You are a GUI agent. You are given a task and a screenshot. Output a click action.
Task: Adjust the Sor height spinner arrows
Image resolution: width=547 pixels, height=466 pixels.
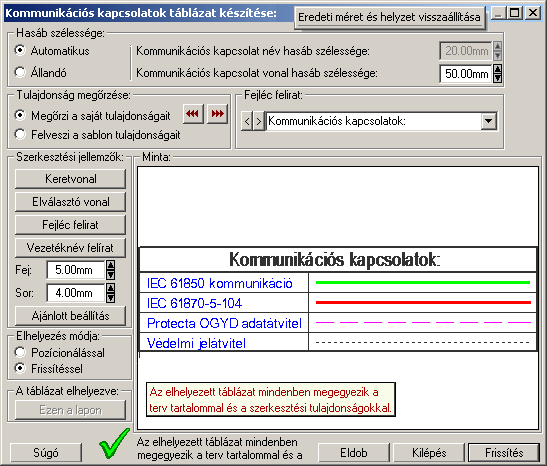tap(110, 293)
